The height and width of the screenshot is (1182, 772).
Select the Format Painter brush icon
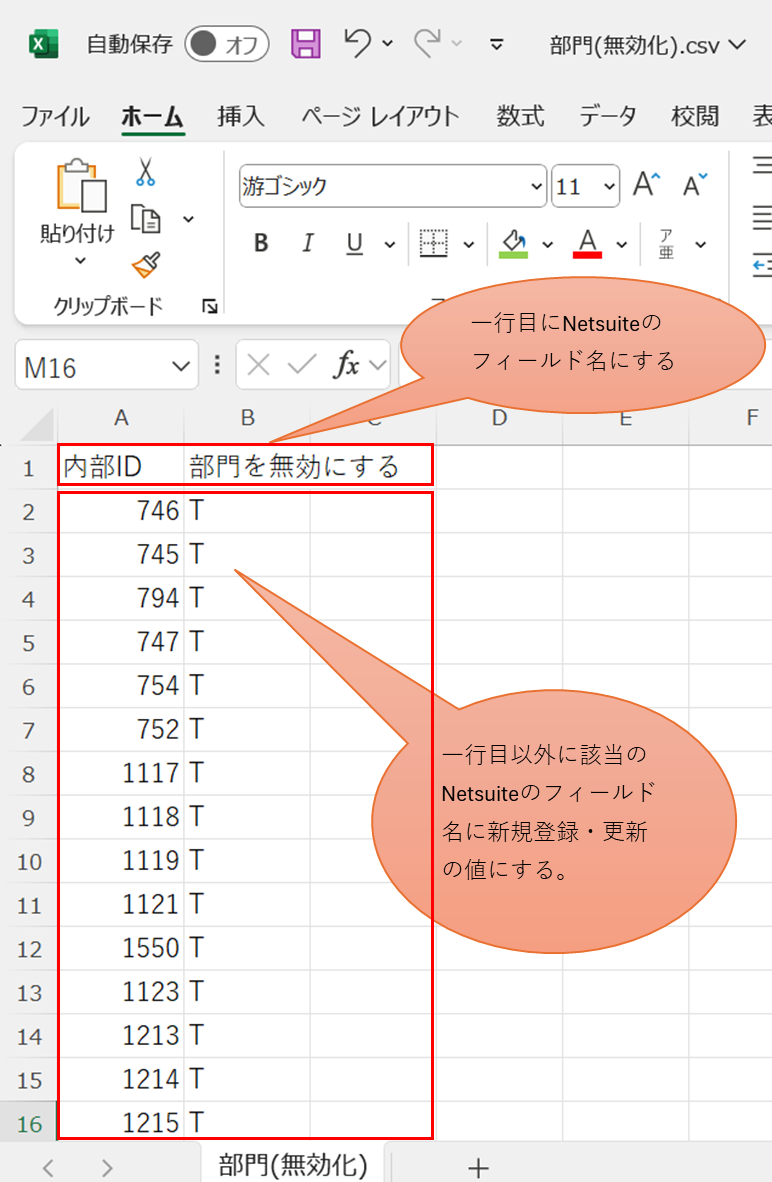(146, 265)
